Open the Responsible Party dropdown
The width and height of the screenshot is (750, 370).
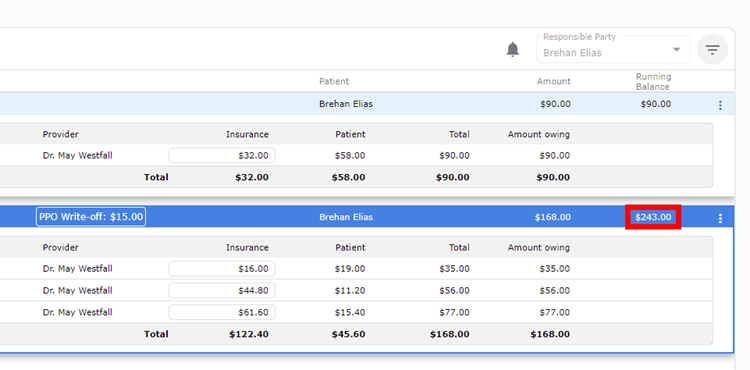pos(613,49)
